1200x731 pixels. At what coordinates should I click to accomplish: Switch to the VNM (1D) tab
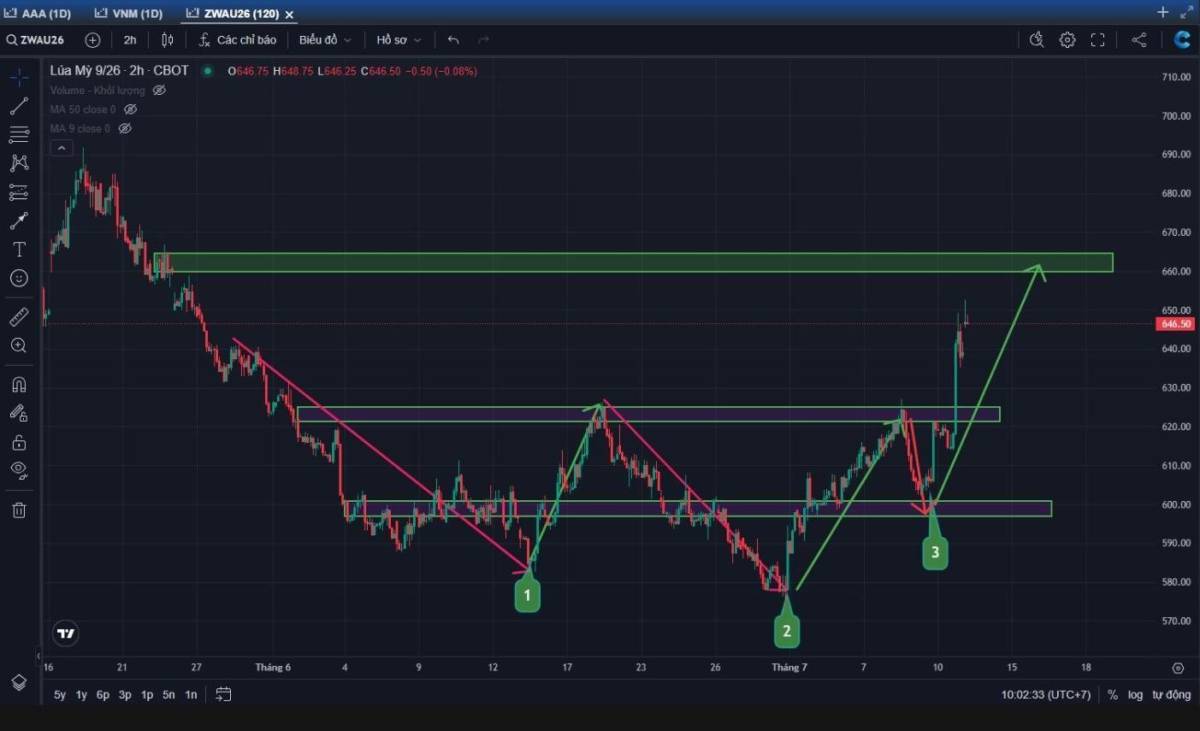(x=128, y=13)
